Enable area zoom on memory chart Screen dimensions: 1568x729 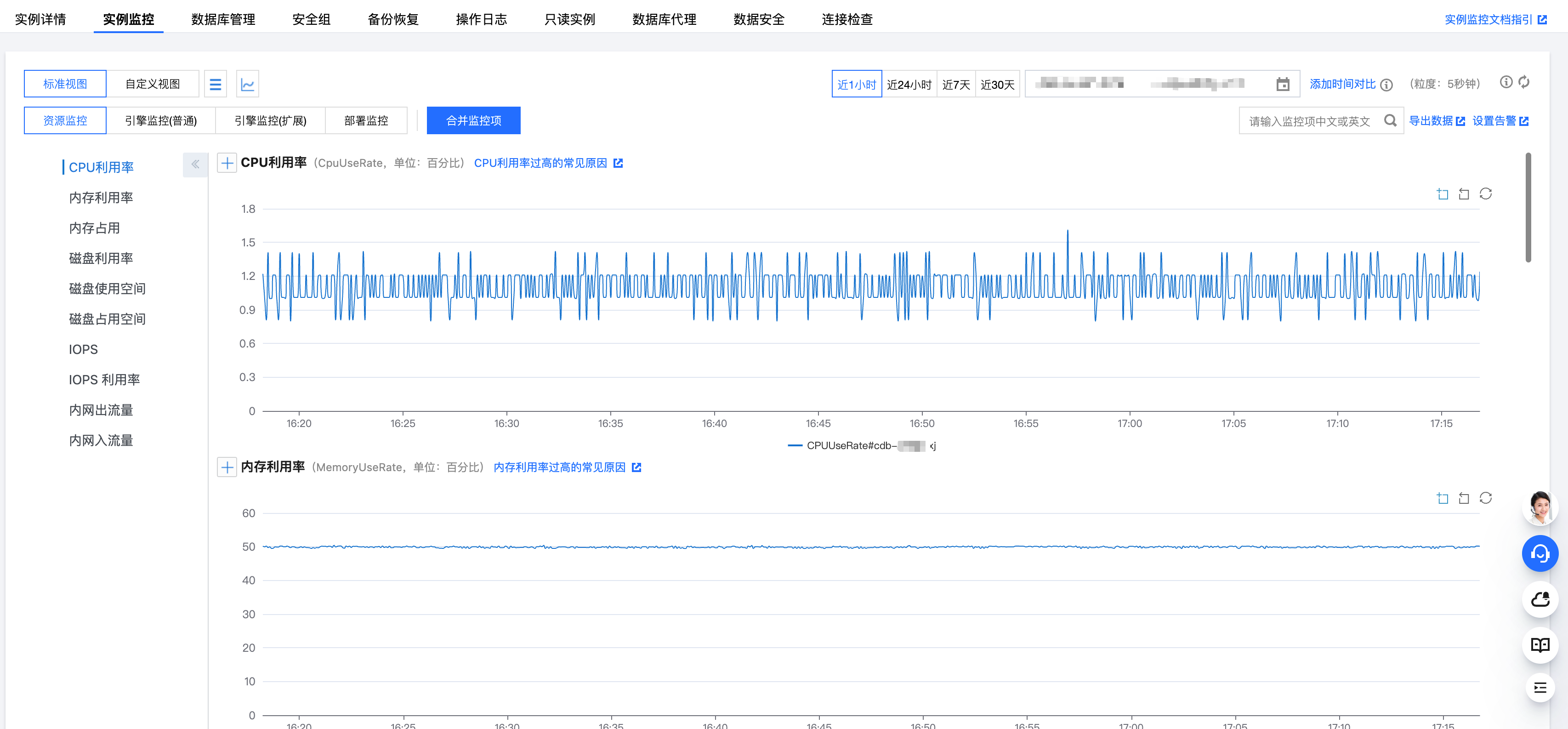[x=1443, y=498]
